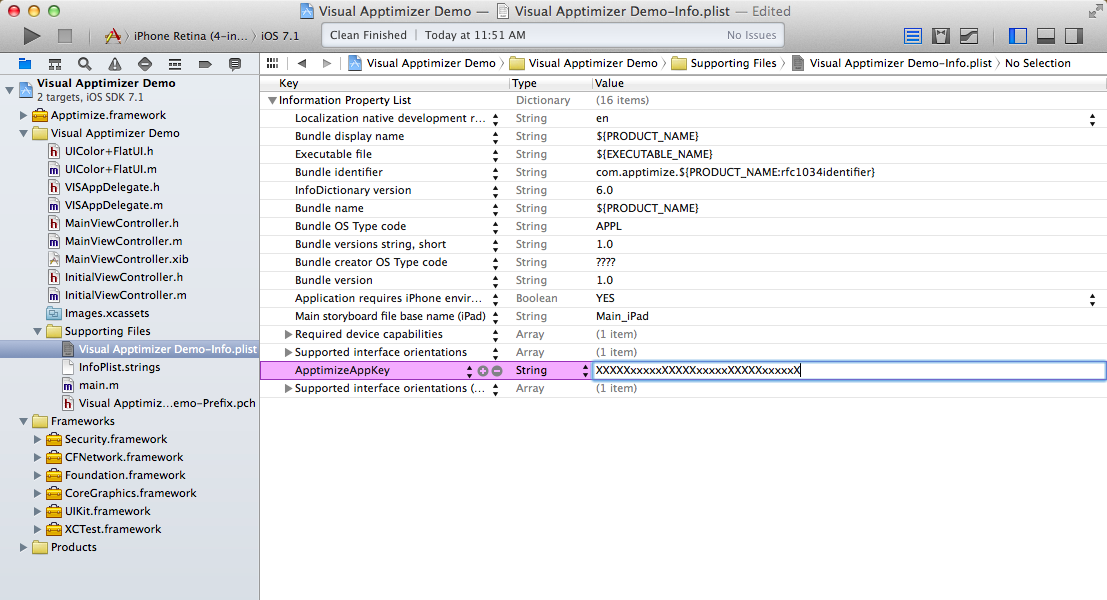Open the Symbol navigator icon

pos(54,64)
